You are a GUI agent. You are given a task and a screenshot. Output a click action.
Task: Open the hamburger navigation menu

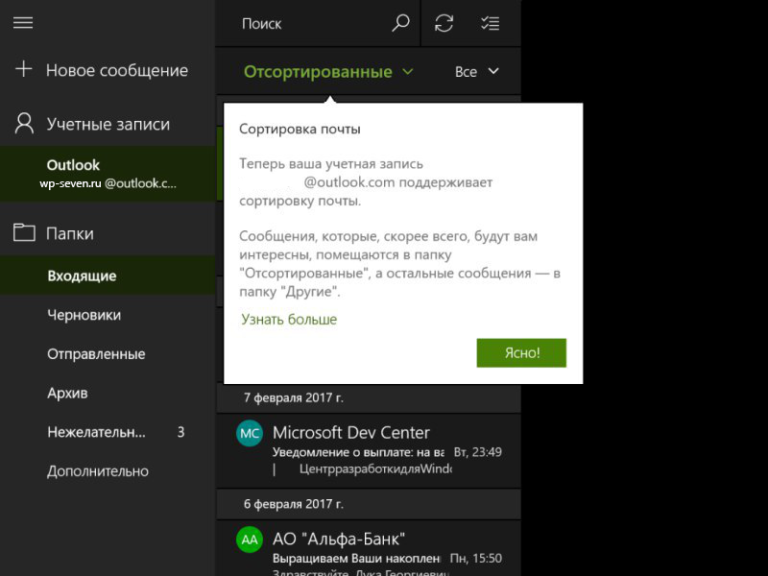point(23,23)
